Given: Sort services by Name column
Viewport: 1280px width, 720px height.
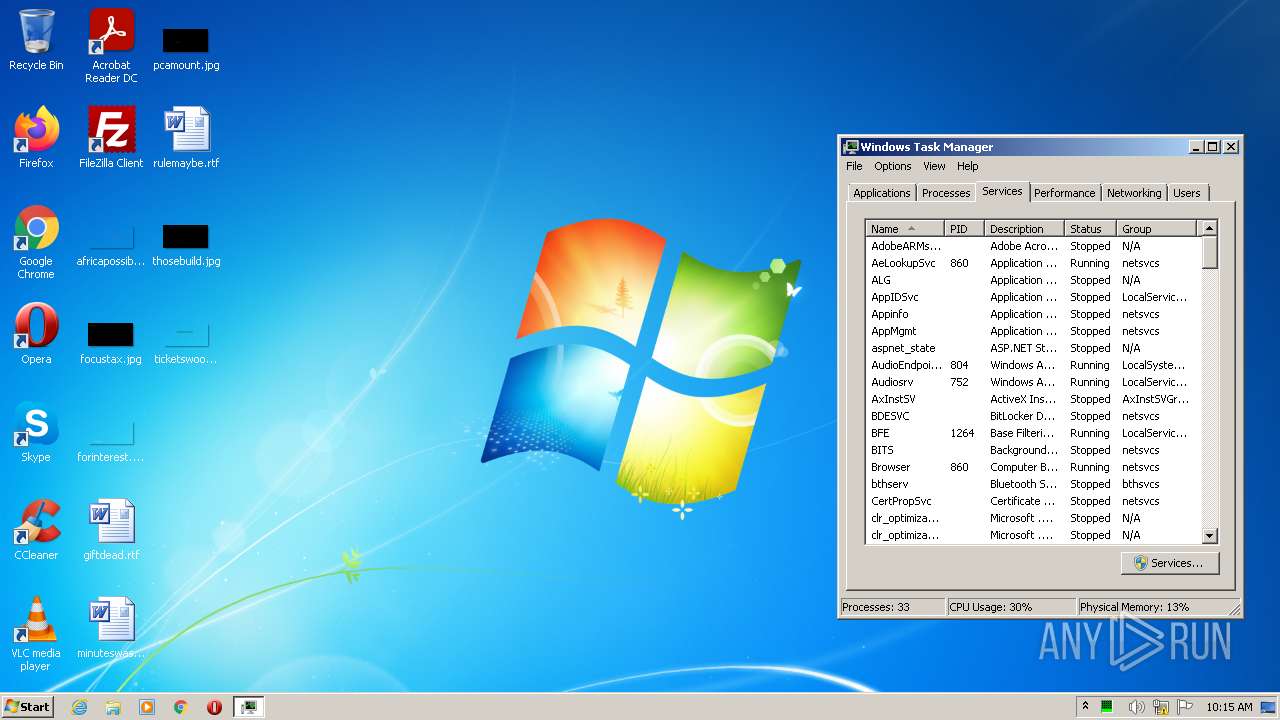Looking at the screenshot, I should 905,229.
